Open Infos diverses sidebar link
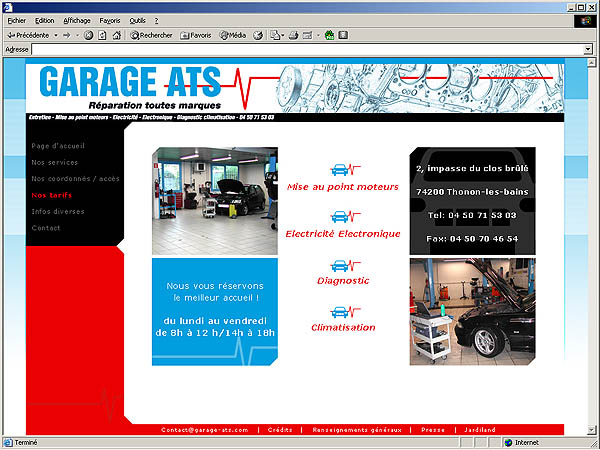600x450 pixels. pos(58,212)
